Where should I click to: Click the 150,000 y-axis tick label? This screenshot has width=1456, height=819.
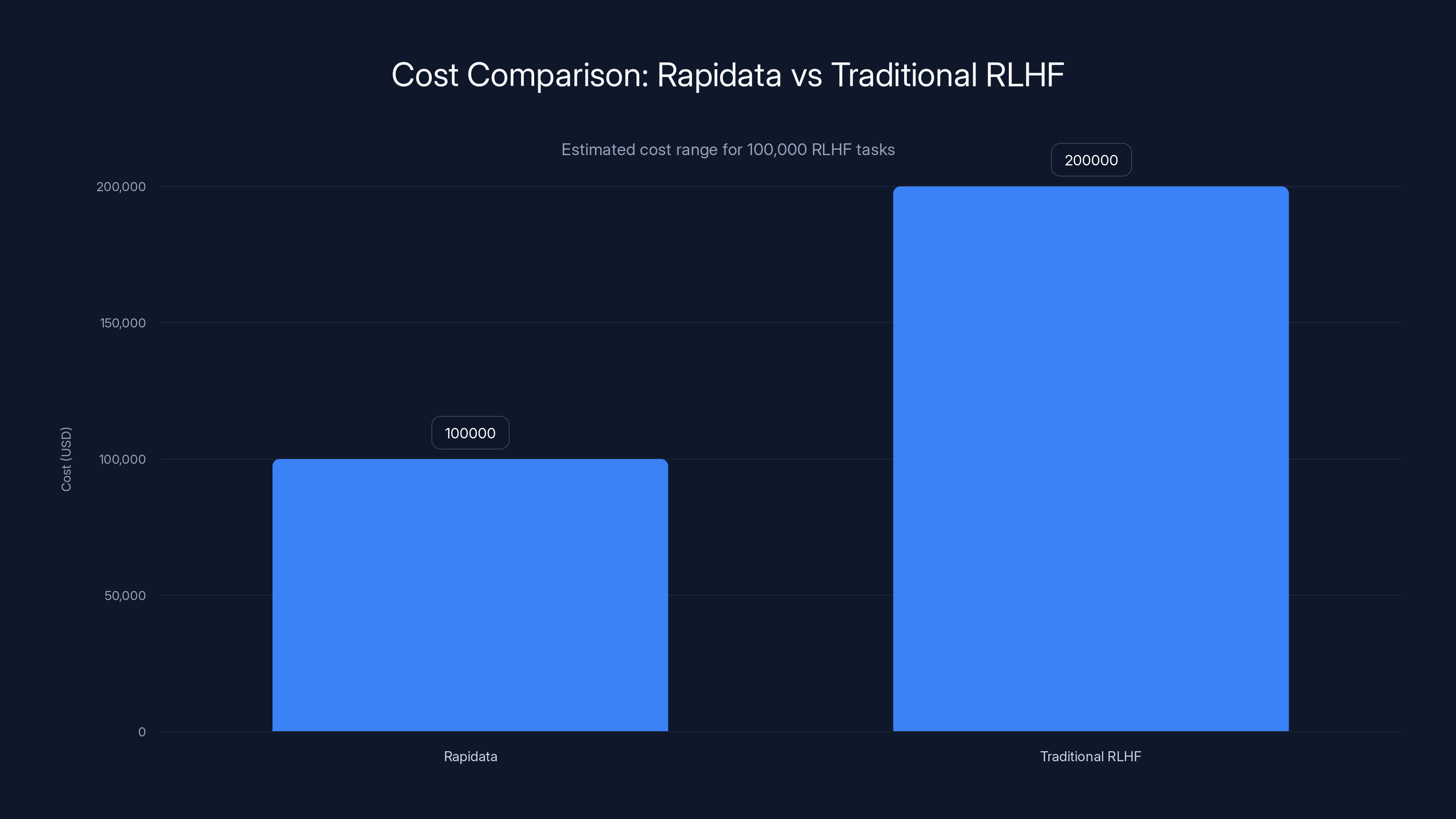coord(123,323)
